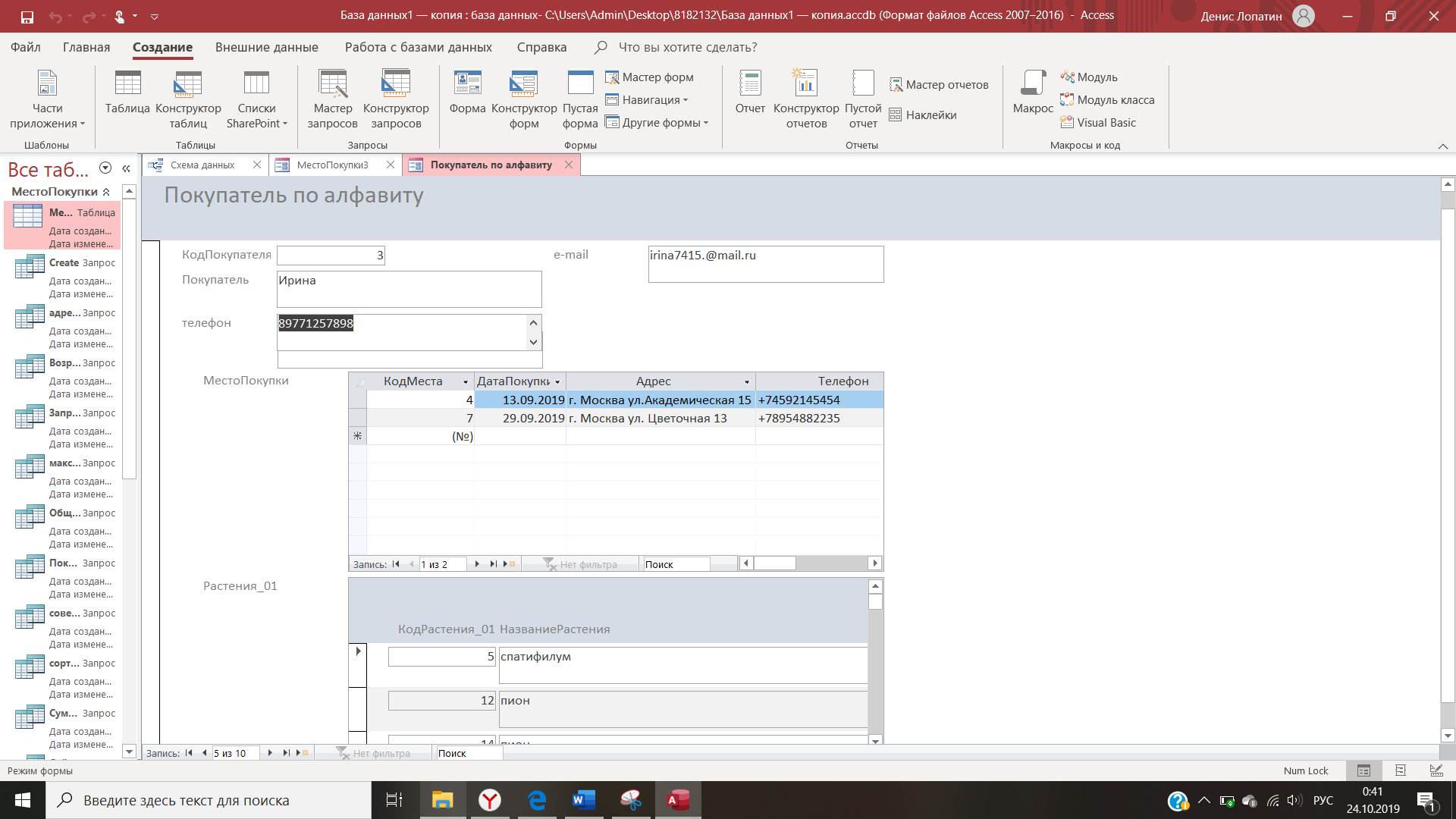
Task: Click the Query Wizard (Мастер запросов) icon
Action: pos(332,99)
